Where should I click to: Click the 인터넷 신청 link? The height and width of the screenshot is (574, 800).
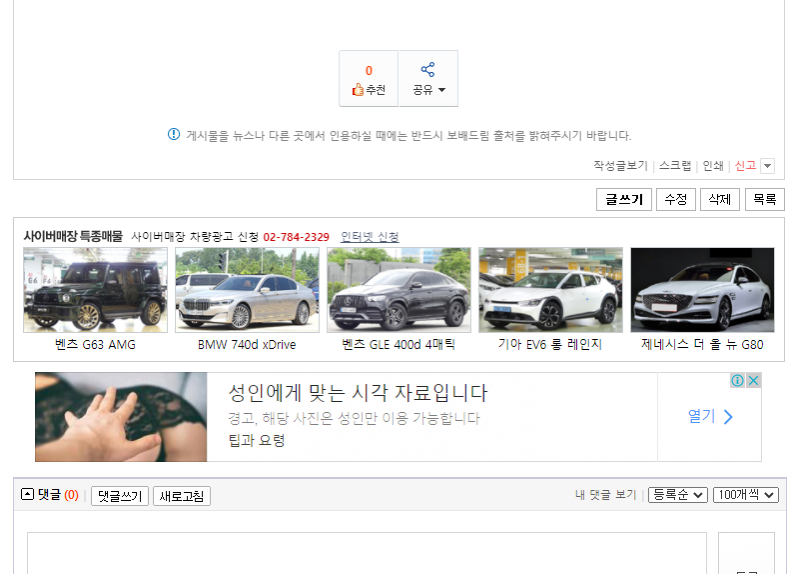tap(369, 237)
